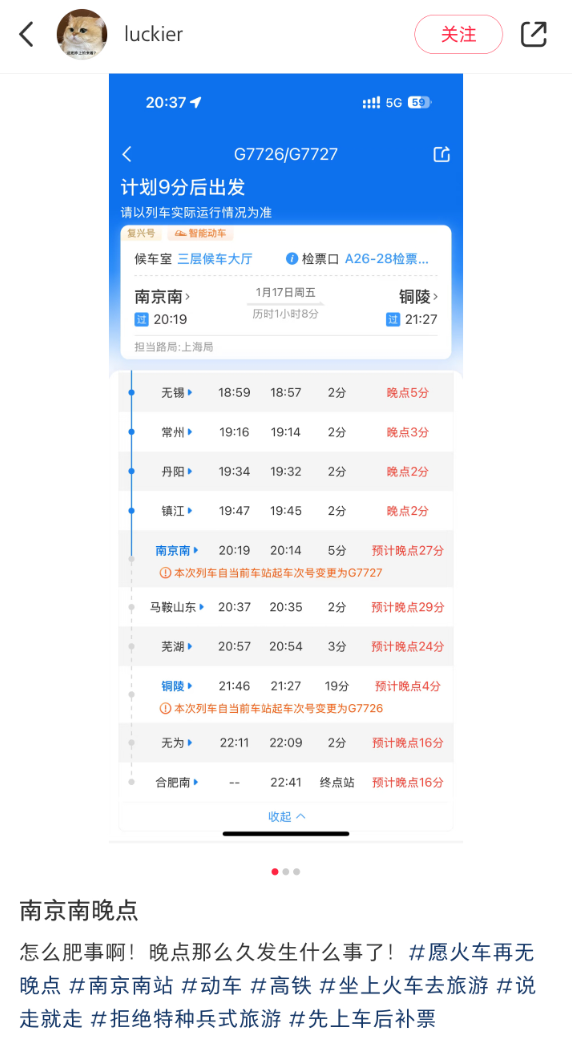The height and width of the screenshot is (1047, 572).
Task: Open hashtag #高铁
Action: (x=280, y=985)
